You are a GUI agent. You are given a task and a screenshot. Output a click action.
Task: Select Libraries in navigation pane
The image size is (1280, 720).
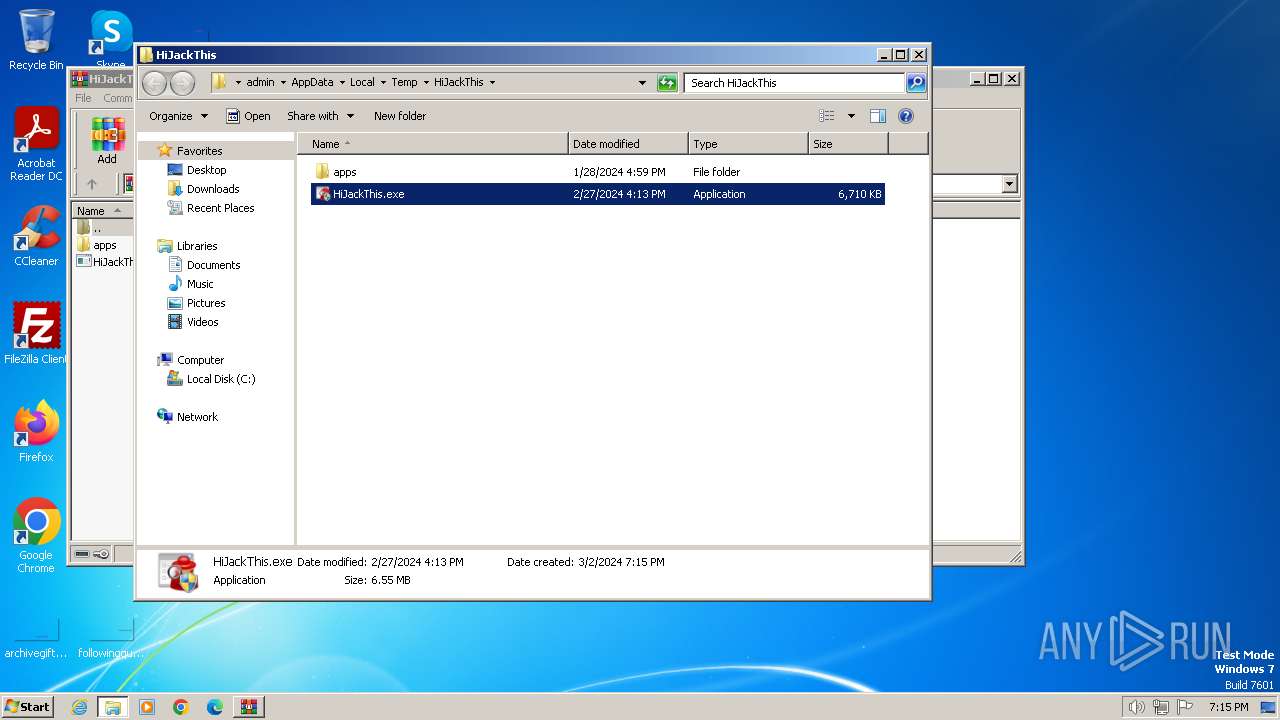pyautogui.click(x=197, y=246)
